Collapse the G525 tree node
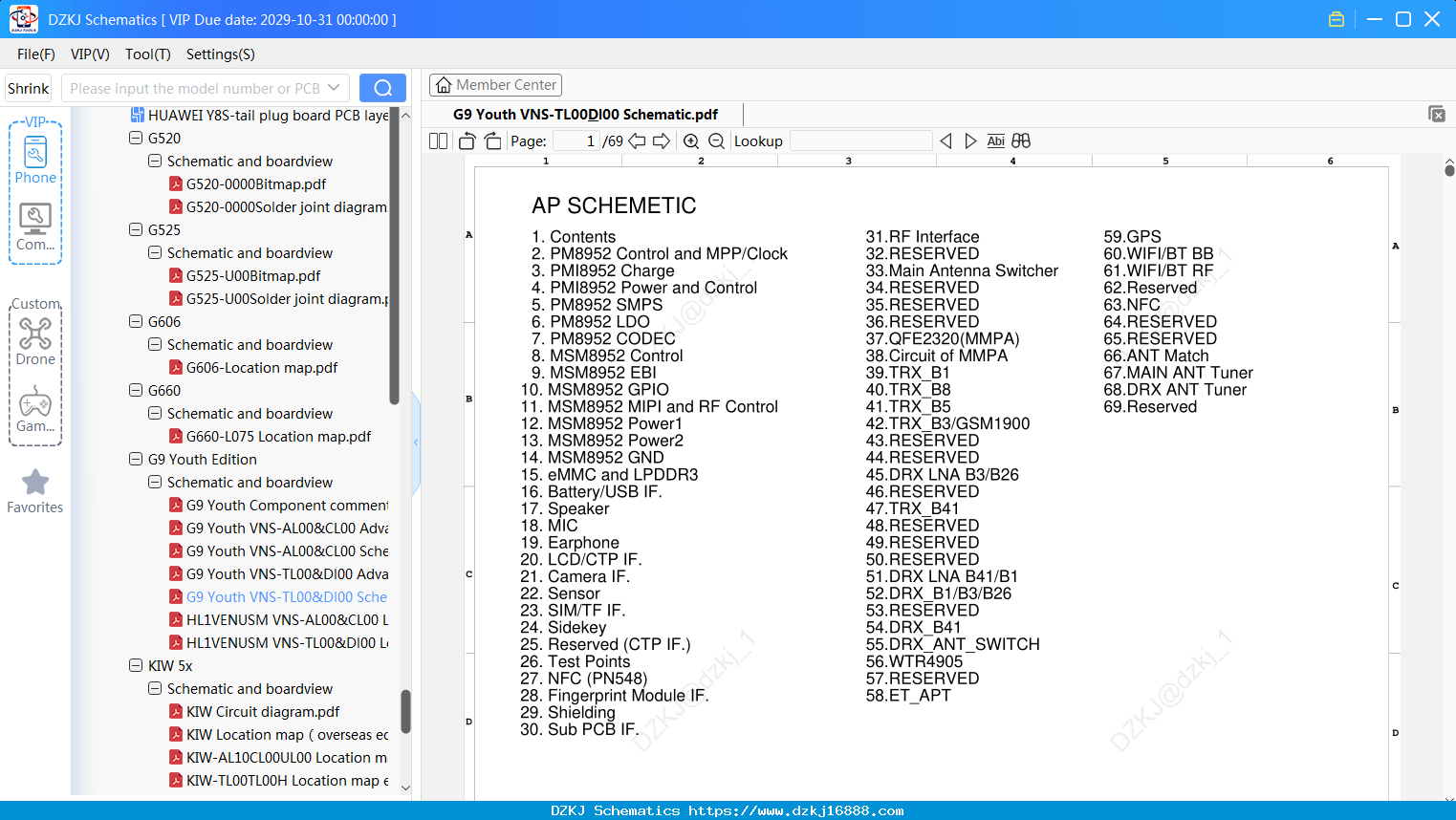This screenshot has width=1456, height=820. pyautogui.click(x=136, y=230)
